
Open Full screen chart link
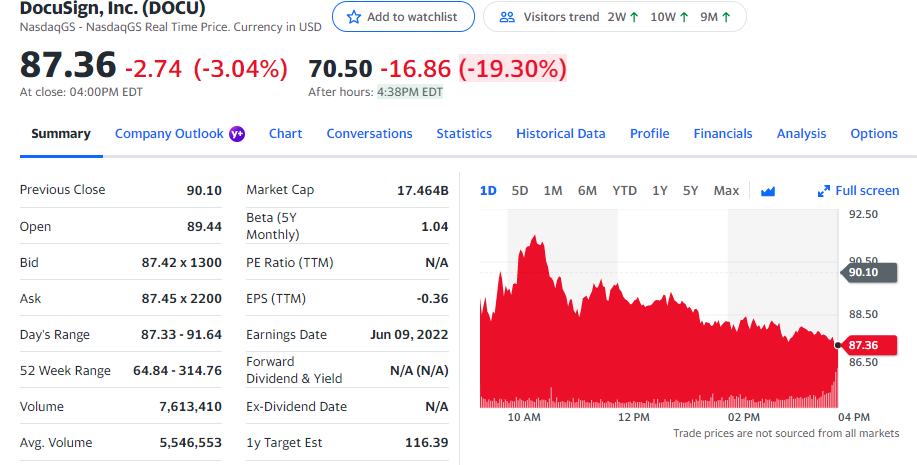tap(866, 191)
